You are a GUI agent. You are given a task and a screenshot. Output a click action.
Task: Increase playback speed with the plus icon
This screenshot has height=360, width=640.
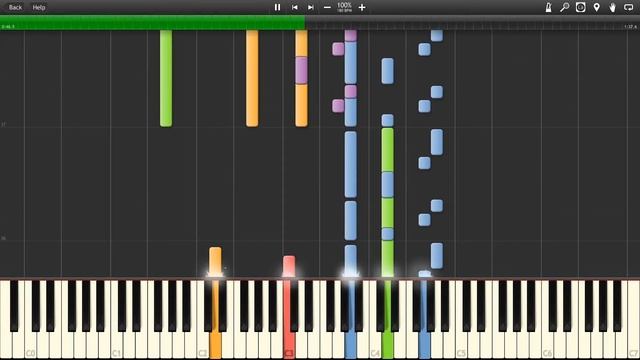click(362, 7)
